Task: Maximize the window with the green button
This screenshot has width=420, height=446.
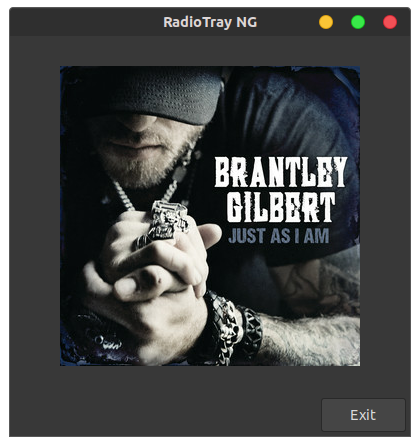Action: [358, 22]
